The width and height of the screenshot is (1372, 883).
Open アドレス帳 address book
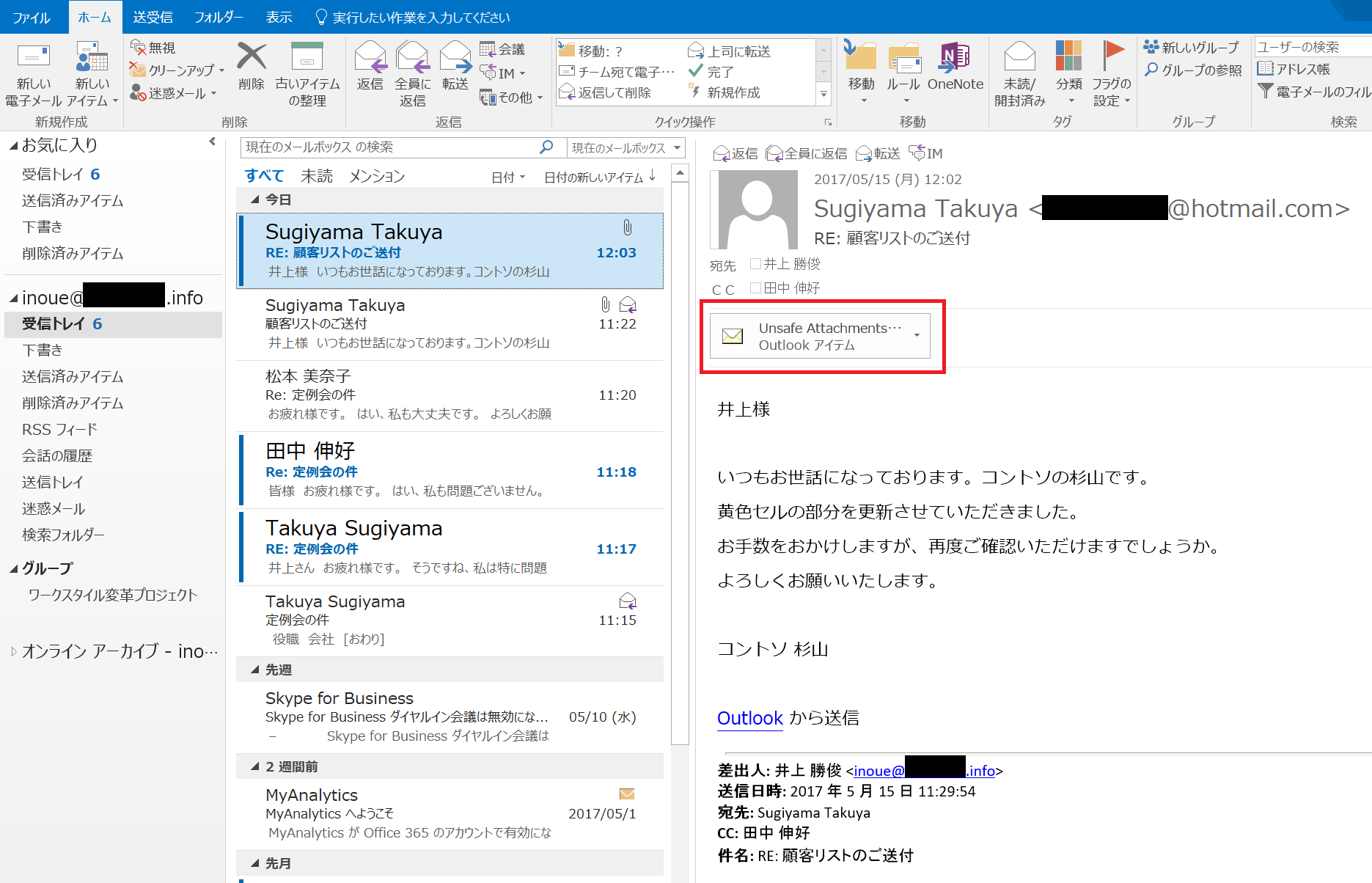coord(1294,69)
